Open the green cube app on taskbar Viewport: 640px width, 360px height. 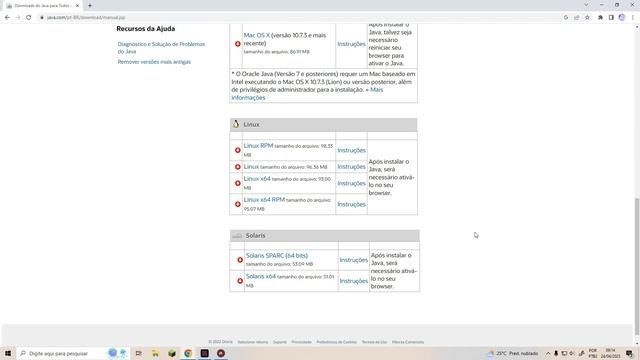[172, 353]
